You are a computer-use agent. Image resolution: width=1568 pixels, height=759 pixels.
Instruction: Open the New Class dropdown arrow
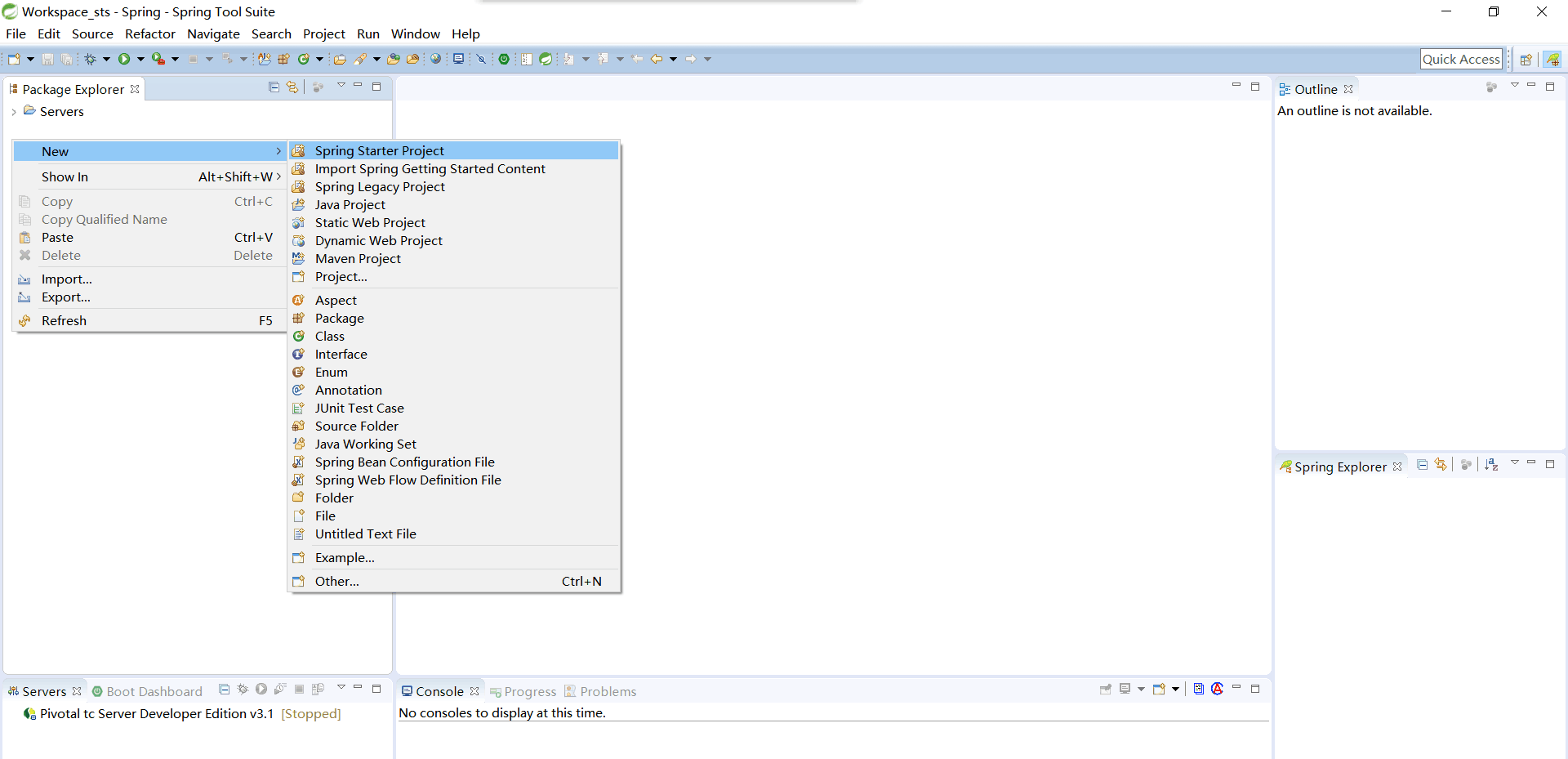319,59
